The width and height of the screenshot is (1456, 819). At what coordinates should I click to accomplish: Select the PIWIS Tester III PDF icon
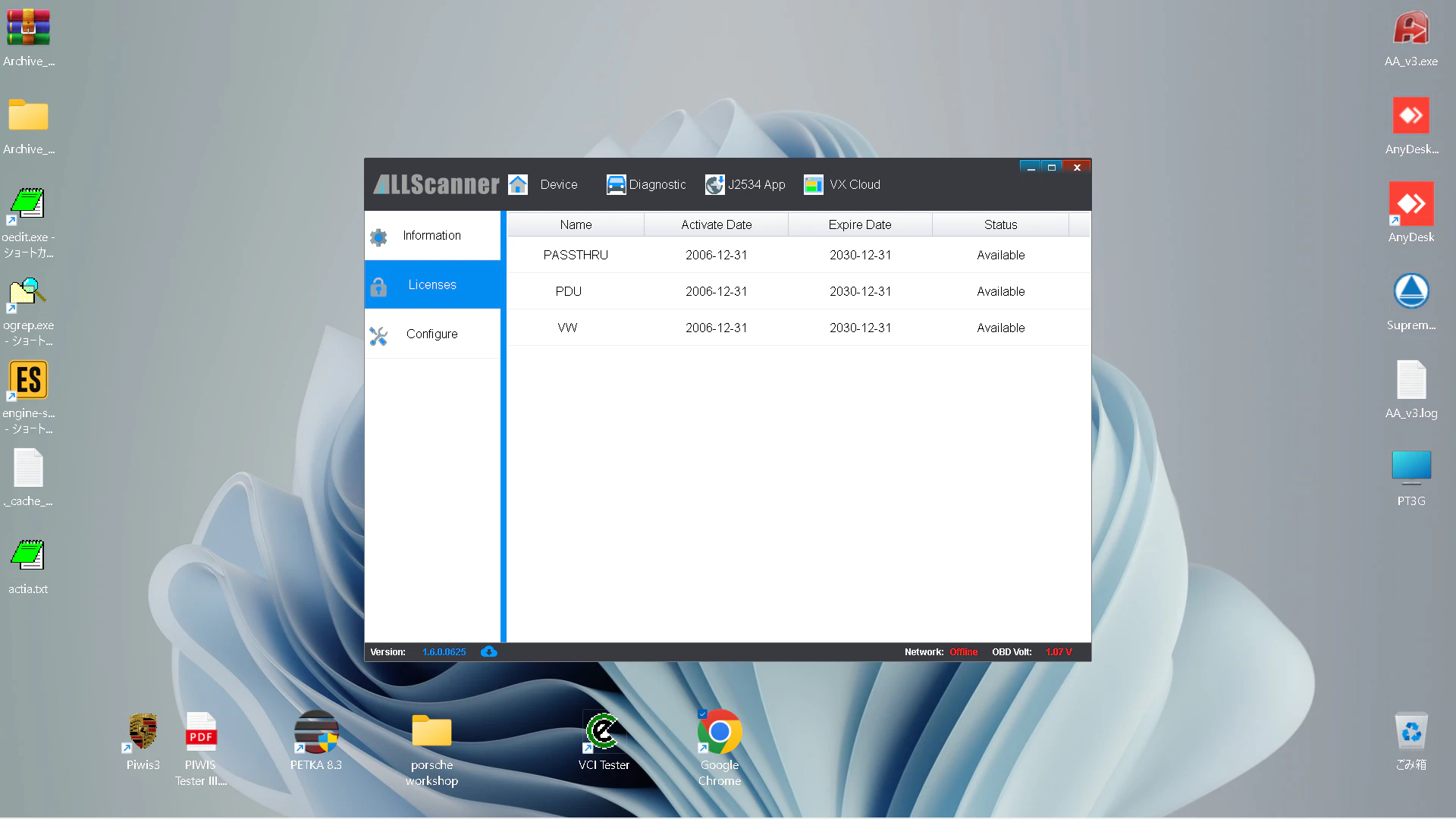point(201,731)
